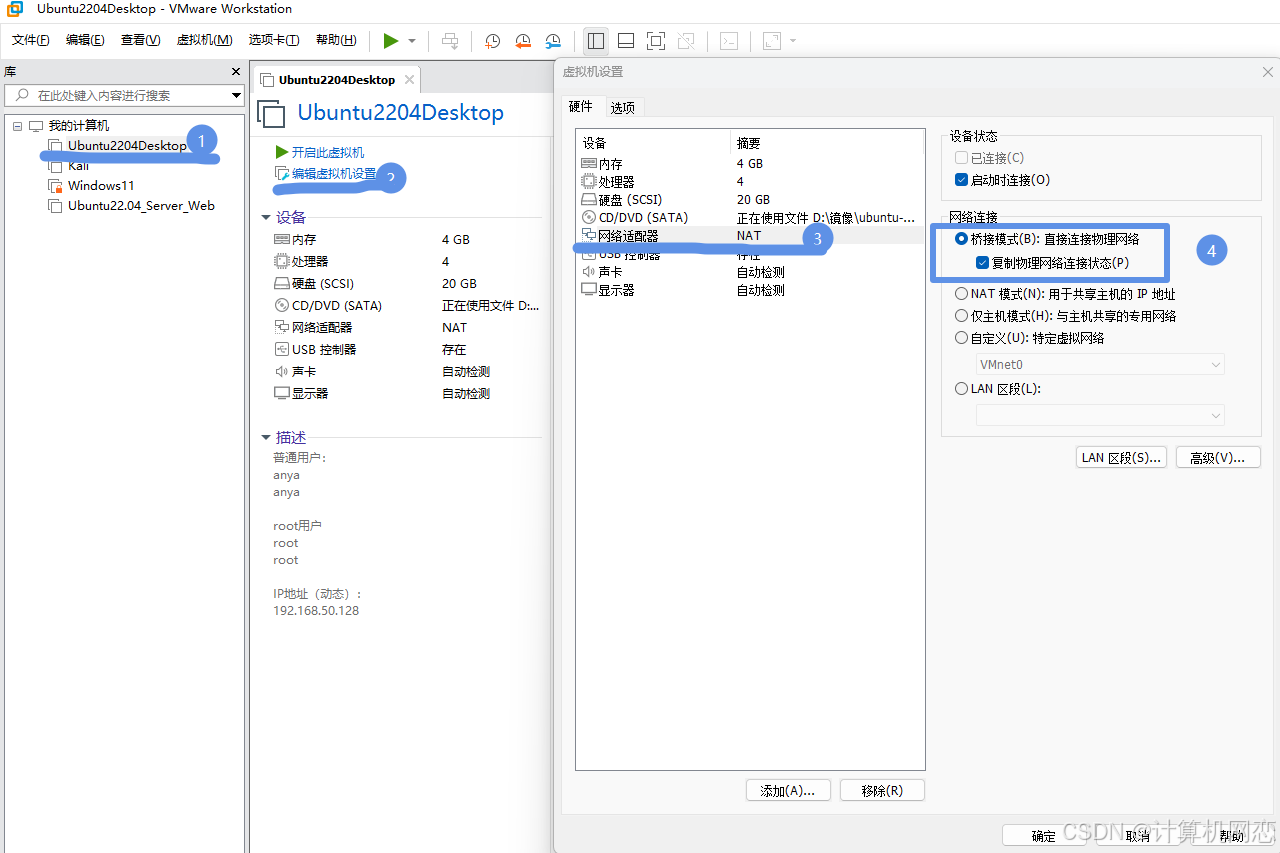The width and height of the screenshot is (1280, 853).
Task: Select the LAN 区段(L) radio button
Action: pyautogui.click(x=961, y=388)
